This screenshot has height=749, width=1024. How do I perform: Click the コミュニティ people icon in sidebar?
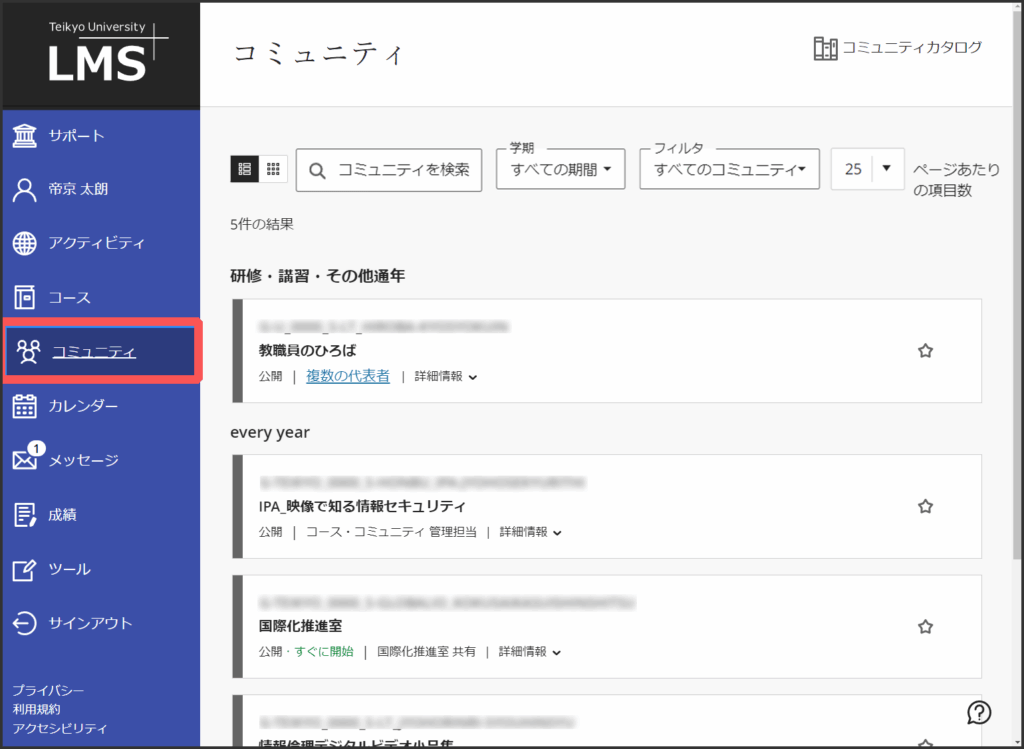tap(28, 351)
